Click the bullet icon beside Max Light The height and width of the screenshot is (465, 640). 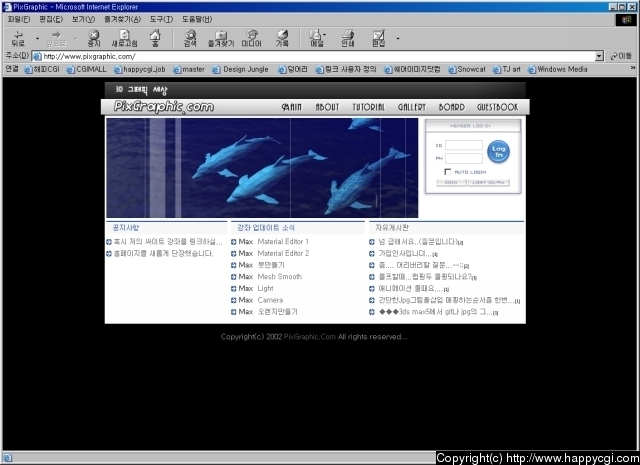pyautogui.click(x=233, y=289)
